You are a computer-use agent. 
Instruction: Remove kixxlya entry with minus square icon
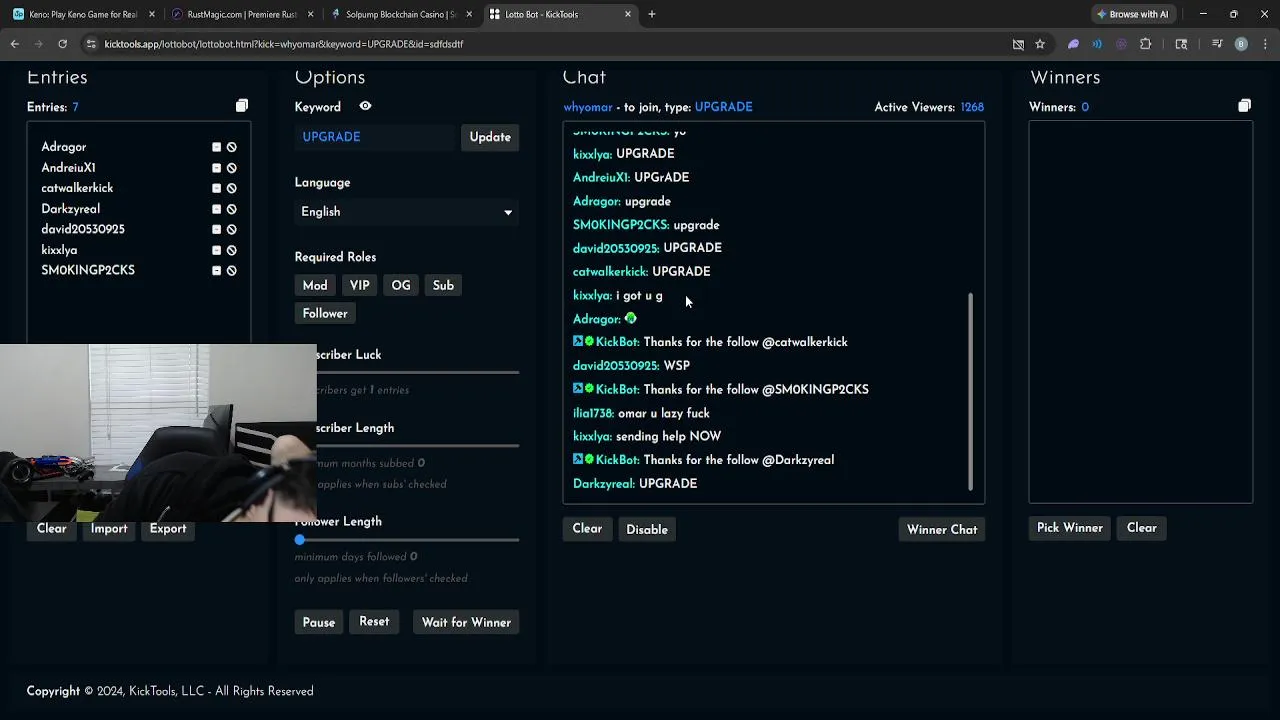[216, 250]
